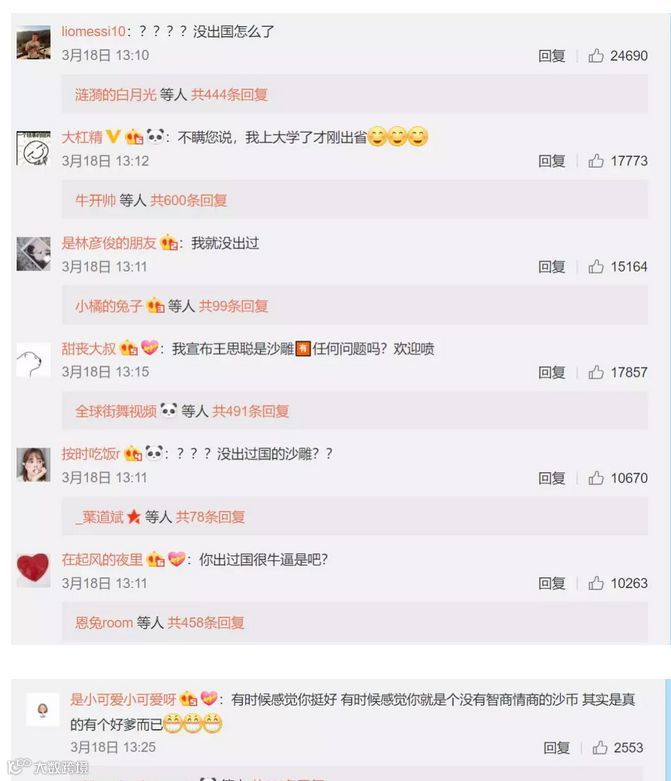
Task: Like liomessi10's comment with thumbs-up icon
Action: (596, 55)
